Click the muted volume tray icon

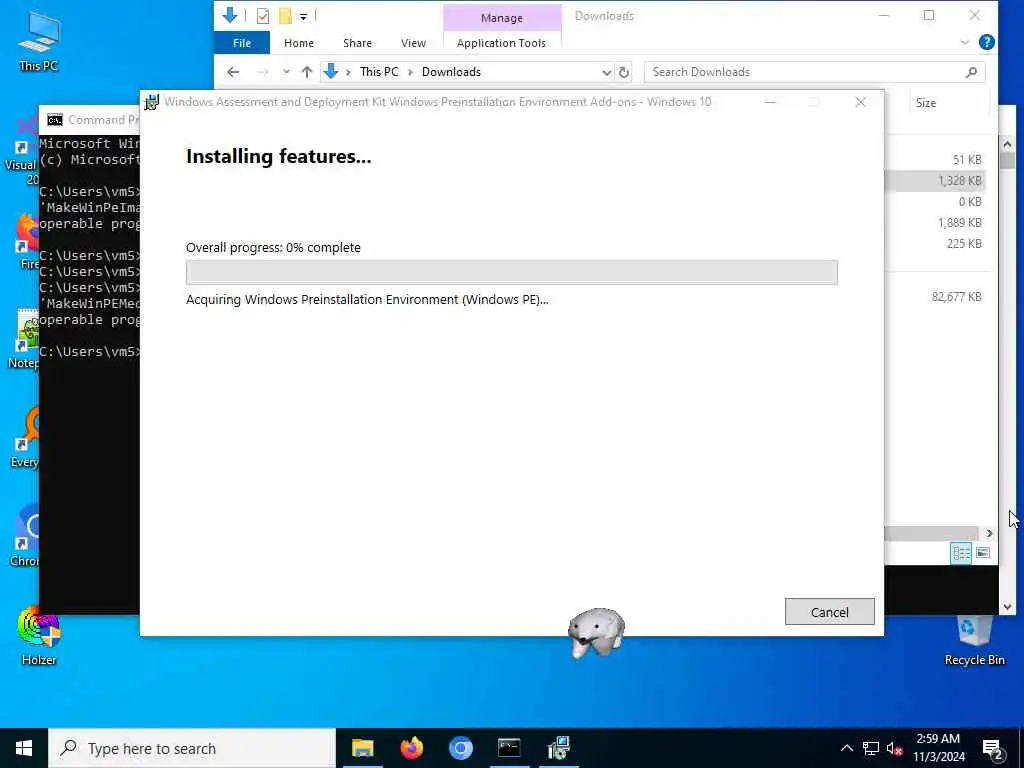[895, 748]
